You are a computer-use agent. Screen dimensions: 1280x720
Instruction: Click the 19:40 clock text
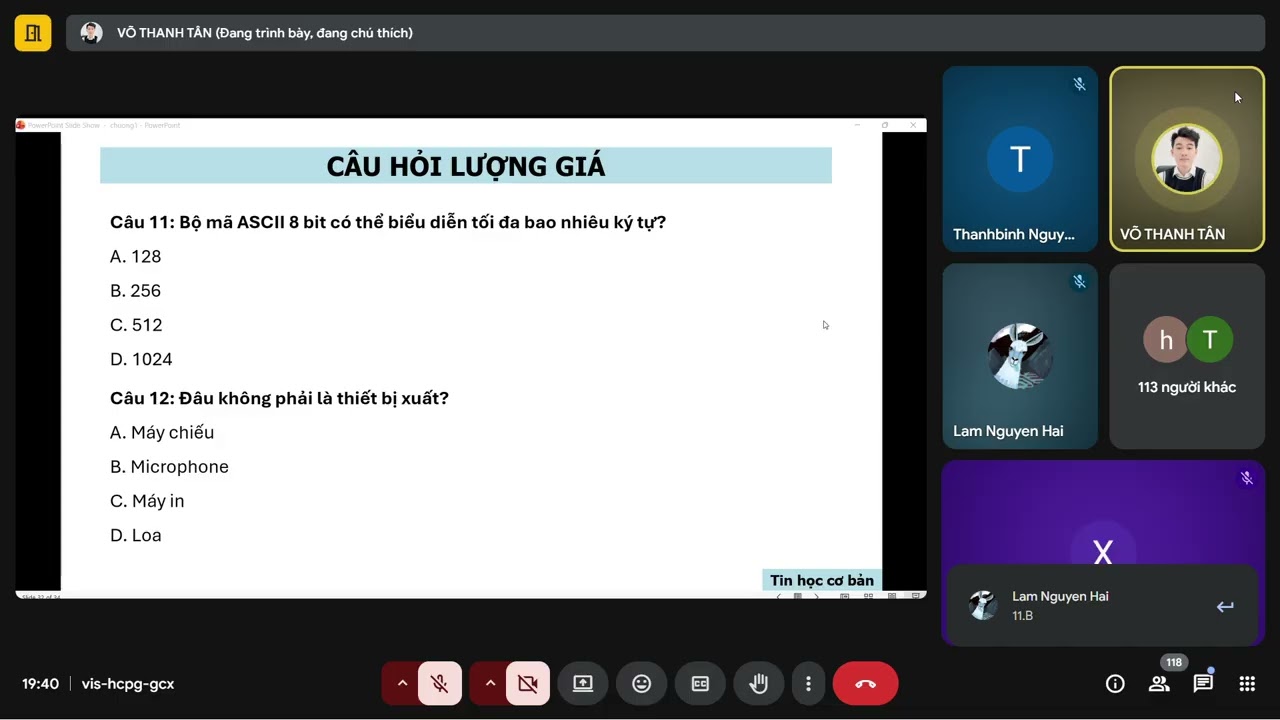coord(40,684)
